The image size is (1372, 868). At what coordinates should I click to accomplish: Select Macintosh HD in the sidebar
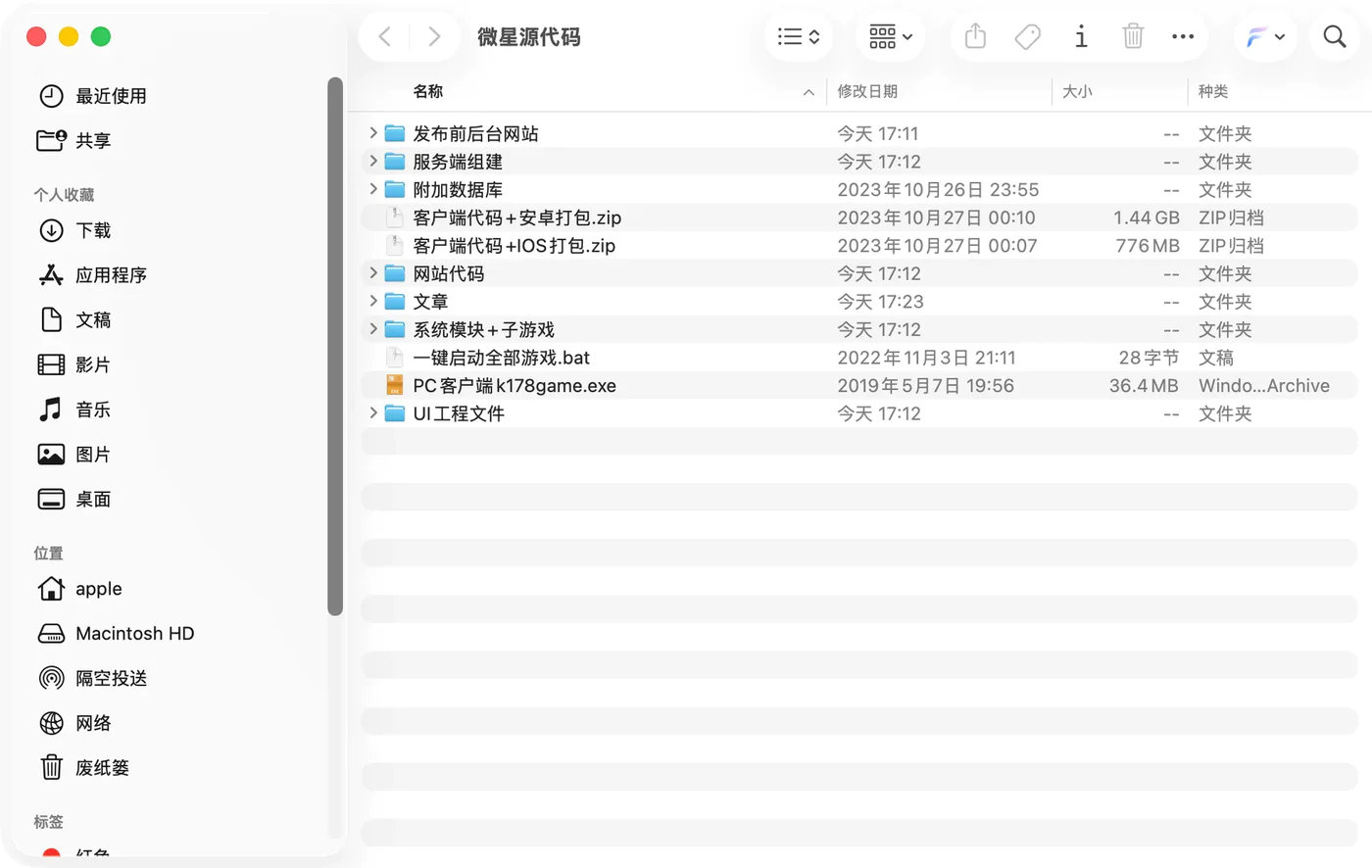(116, 634)
